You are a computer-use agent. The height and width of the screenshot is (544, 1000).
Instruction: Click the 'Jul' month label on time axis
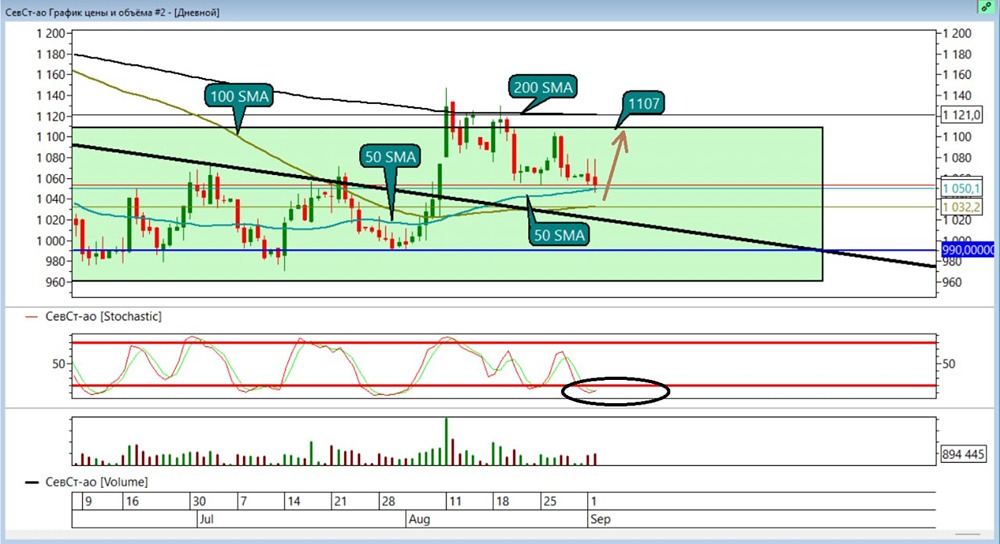206,519
